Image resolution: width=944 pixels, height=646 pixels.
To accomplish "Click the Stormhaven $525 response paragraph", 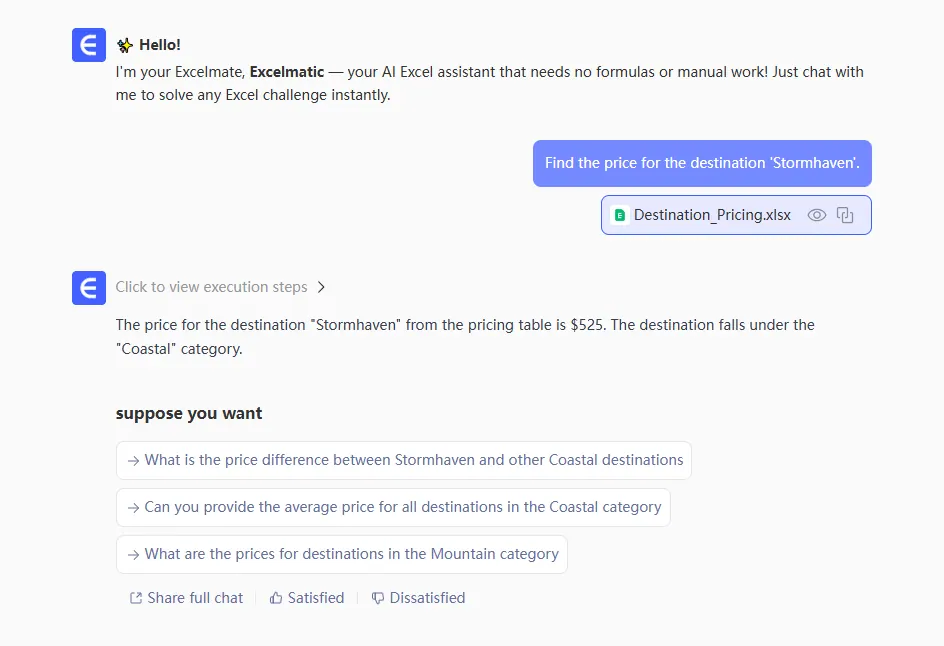I will point(465,337).
